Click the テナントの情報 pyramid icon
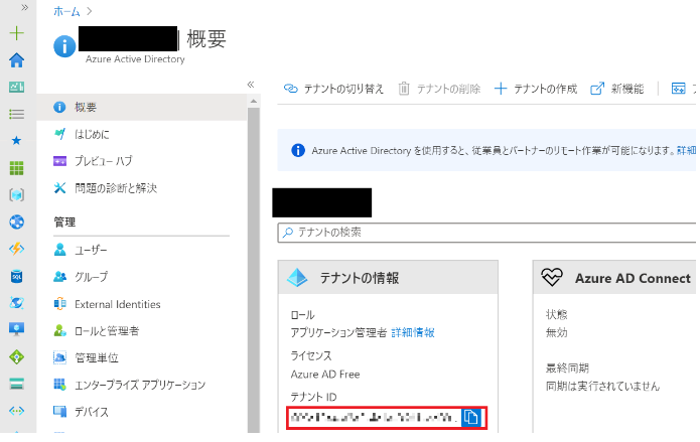 click(297, 278)
